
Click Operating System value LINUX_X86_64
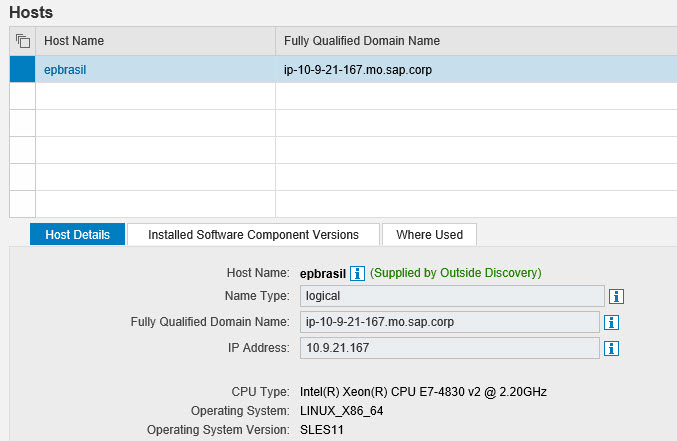[342, 411]
